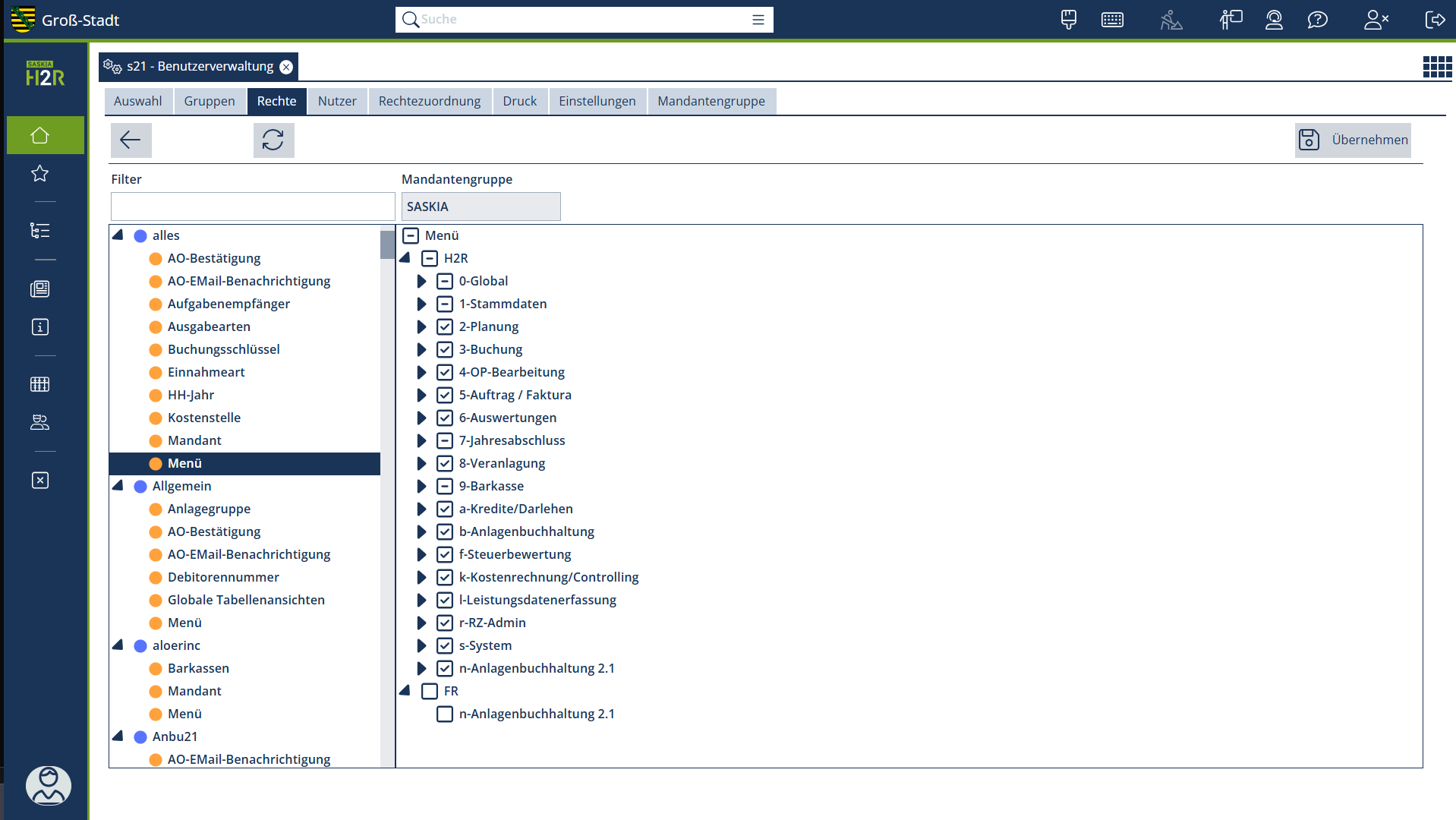Click the logout icon in header
The image size is (1456, 820).
[x=1434, y=20]
